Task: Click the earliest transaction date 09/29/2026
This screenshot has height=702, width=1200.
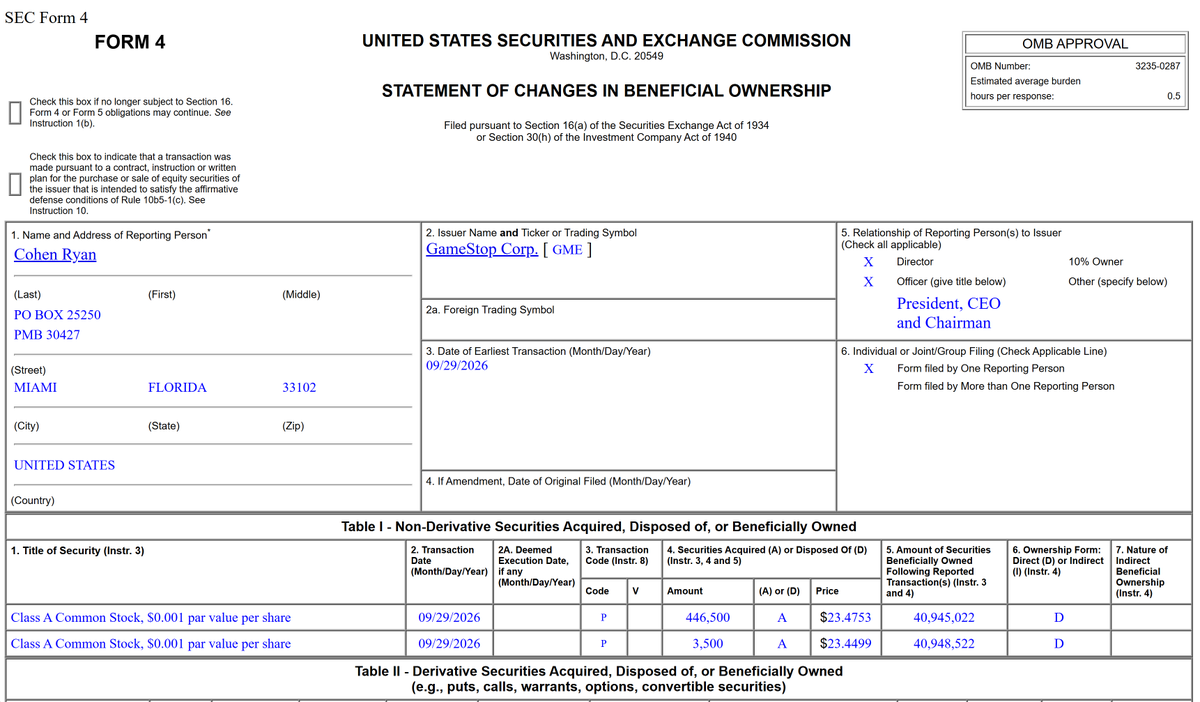Action: point(457,366)
